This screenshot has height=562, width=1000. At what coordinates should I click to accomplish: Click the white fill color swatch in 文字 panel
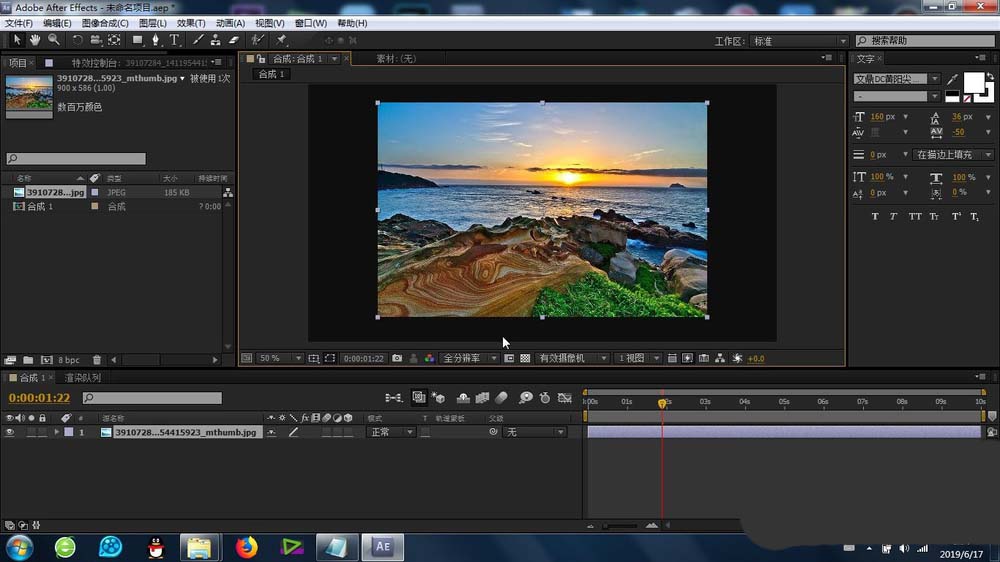(x=972, y=83)
